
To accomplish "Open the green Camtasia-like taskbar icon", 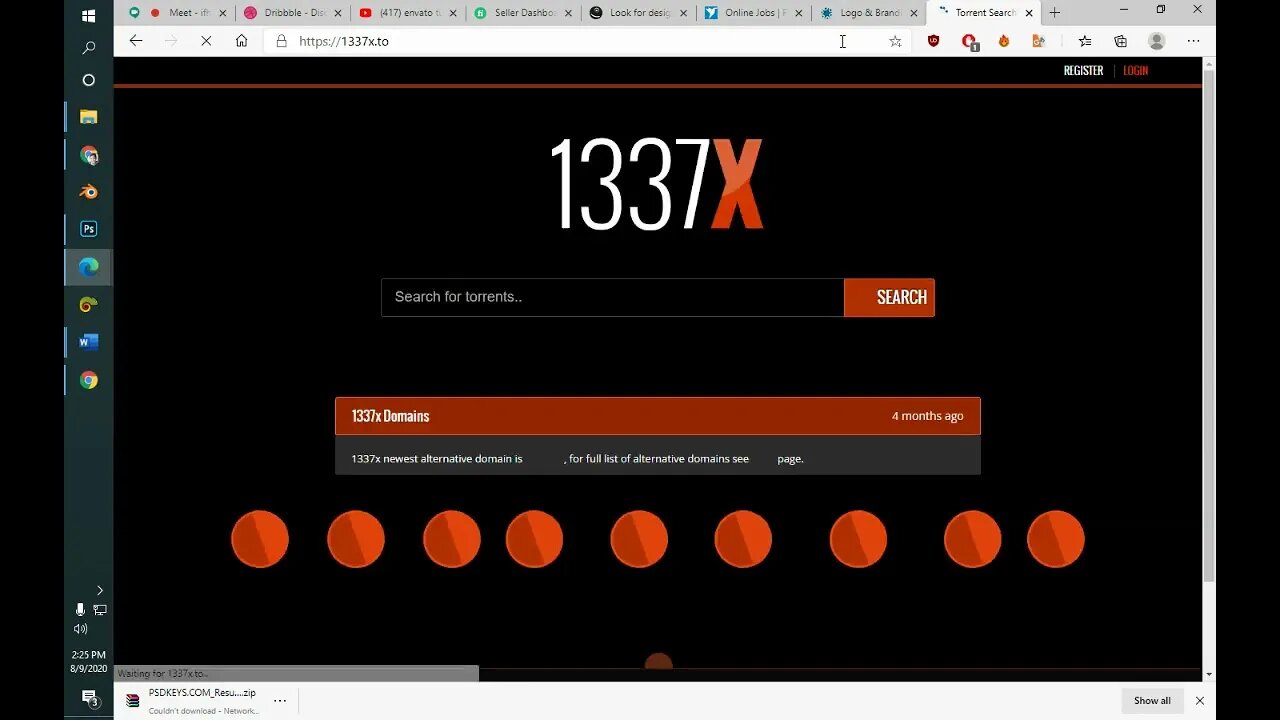I will tap(88, 305).
